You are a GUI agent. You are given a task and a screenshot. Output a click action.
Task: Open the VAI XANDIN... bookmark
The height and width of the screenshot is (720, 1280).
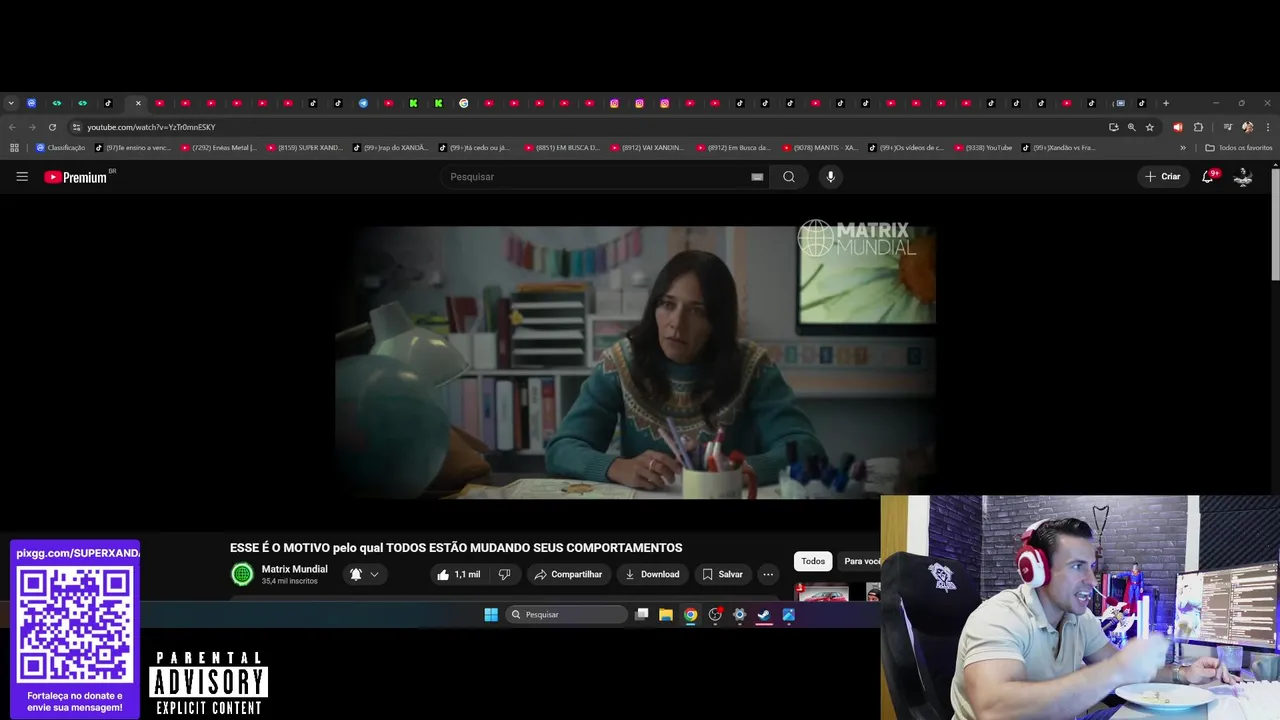[x=648, y=148]
